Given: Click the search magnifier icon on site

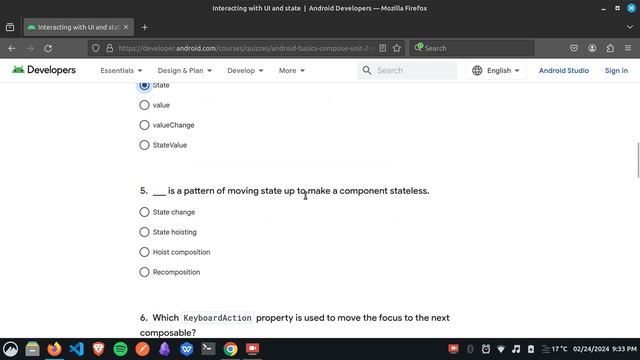Looking at the screenshot, I should click(367, 70).
